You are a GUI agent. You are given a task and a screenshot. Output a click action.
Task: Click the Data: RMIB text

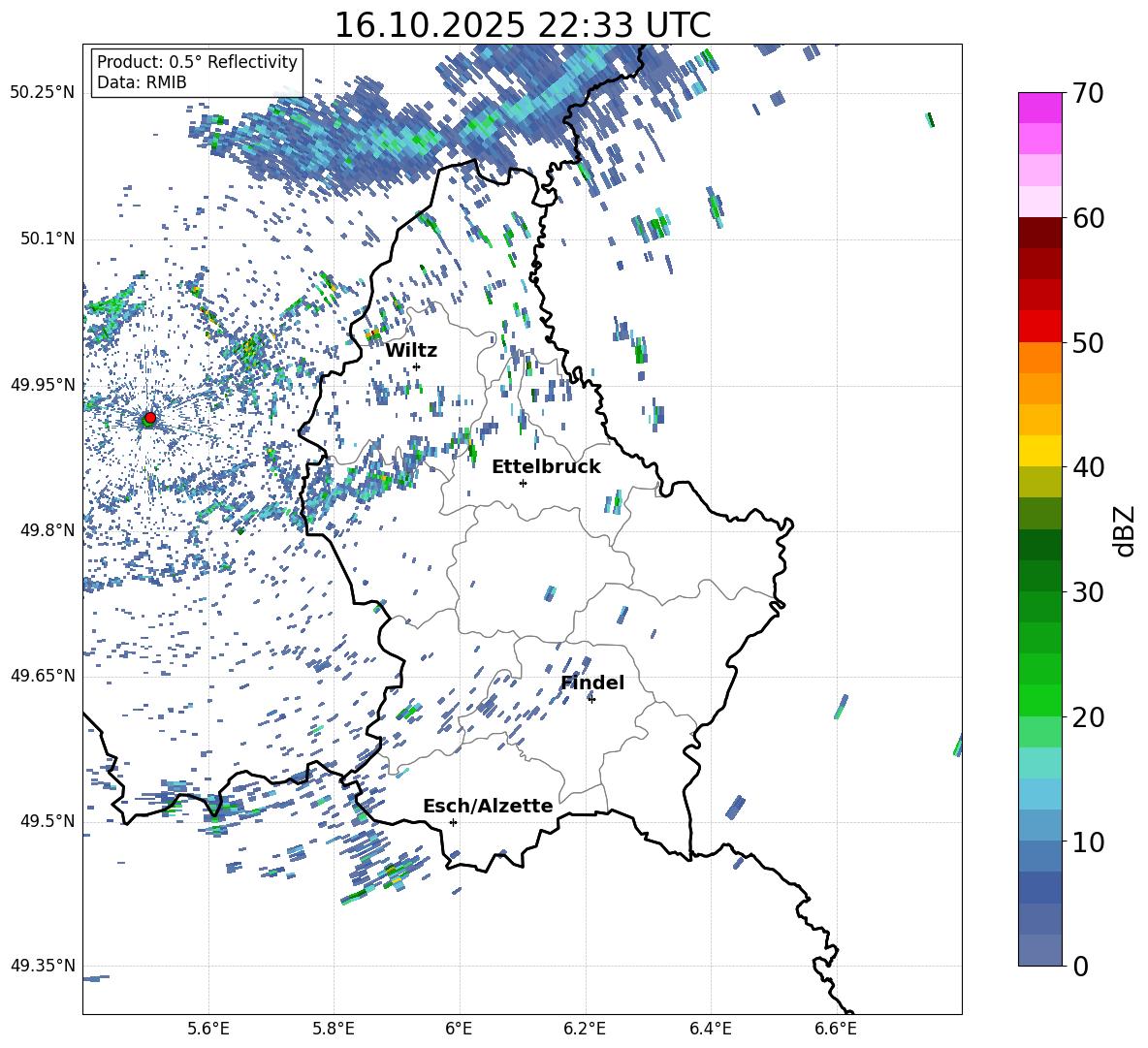142,82
